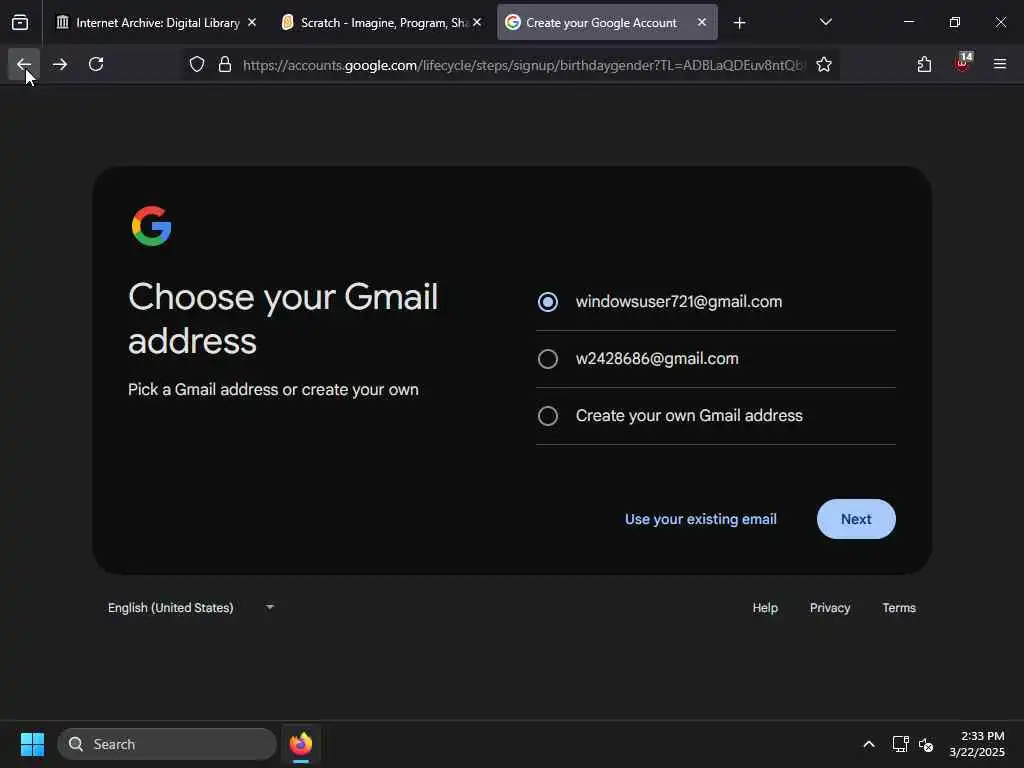Screen dimensions: 1024x768
Task: Click the Firefox taskbar icon
Action: coord(301,744)
